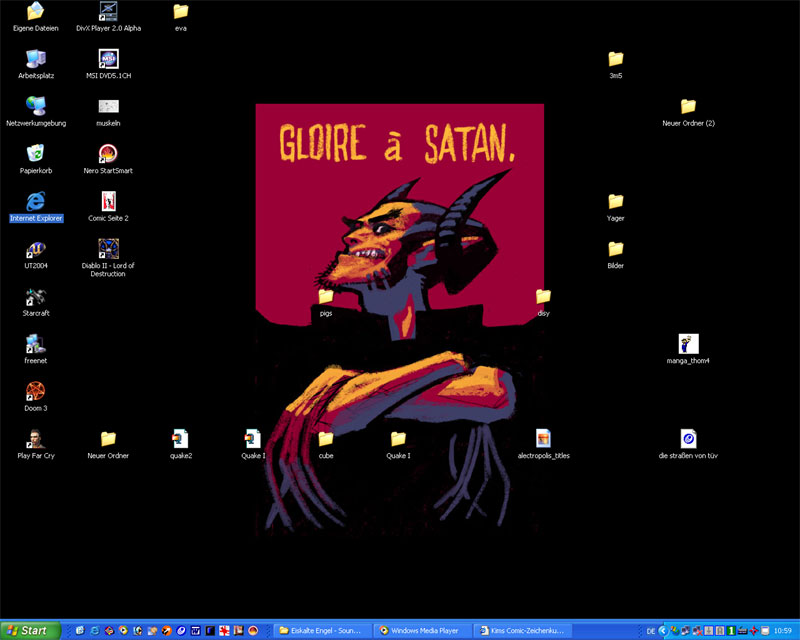Click the system tray clock
Image resolution: width=800 pixels, height=640 pixels.
[784, 631]
